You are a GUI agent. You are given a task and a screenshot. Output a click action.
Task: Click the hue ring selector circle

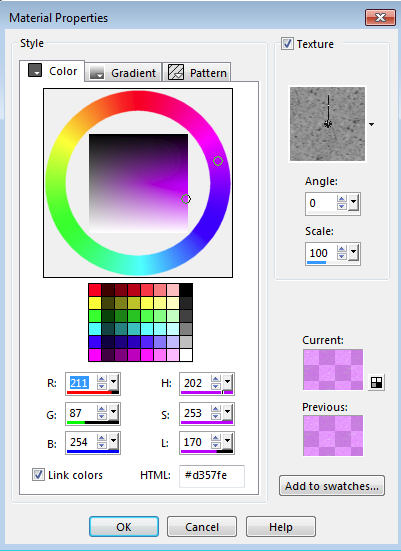[218, 161]
